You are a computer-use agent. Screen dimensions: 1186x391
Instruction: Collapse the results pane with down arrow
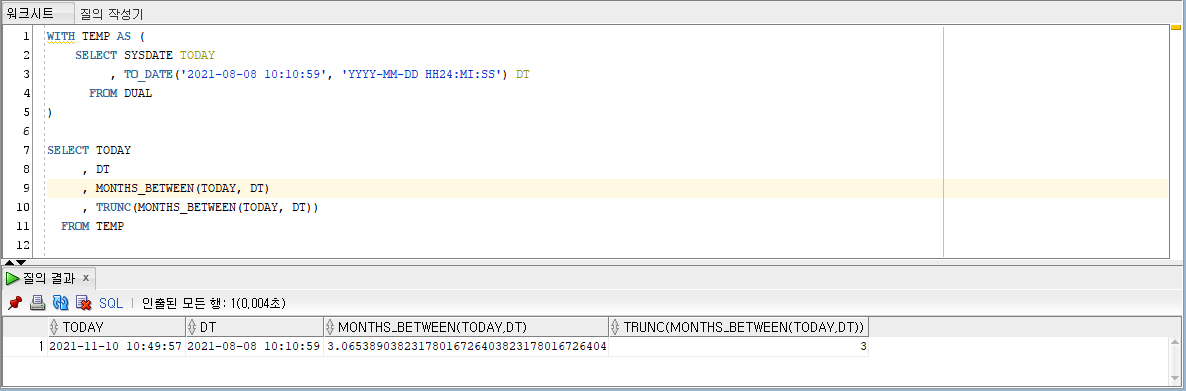(x=20, y=262)
